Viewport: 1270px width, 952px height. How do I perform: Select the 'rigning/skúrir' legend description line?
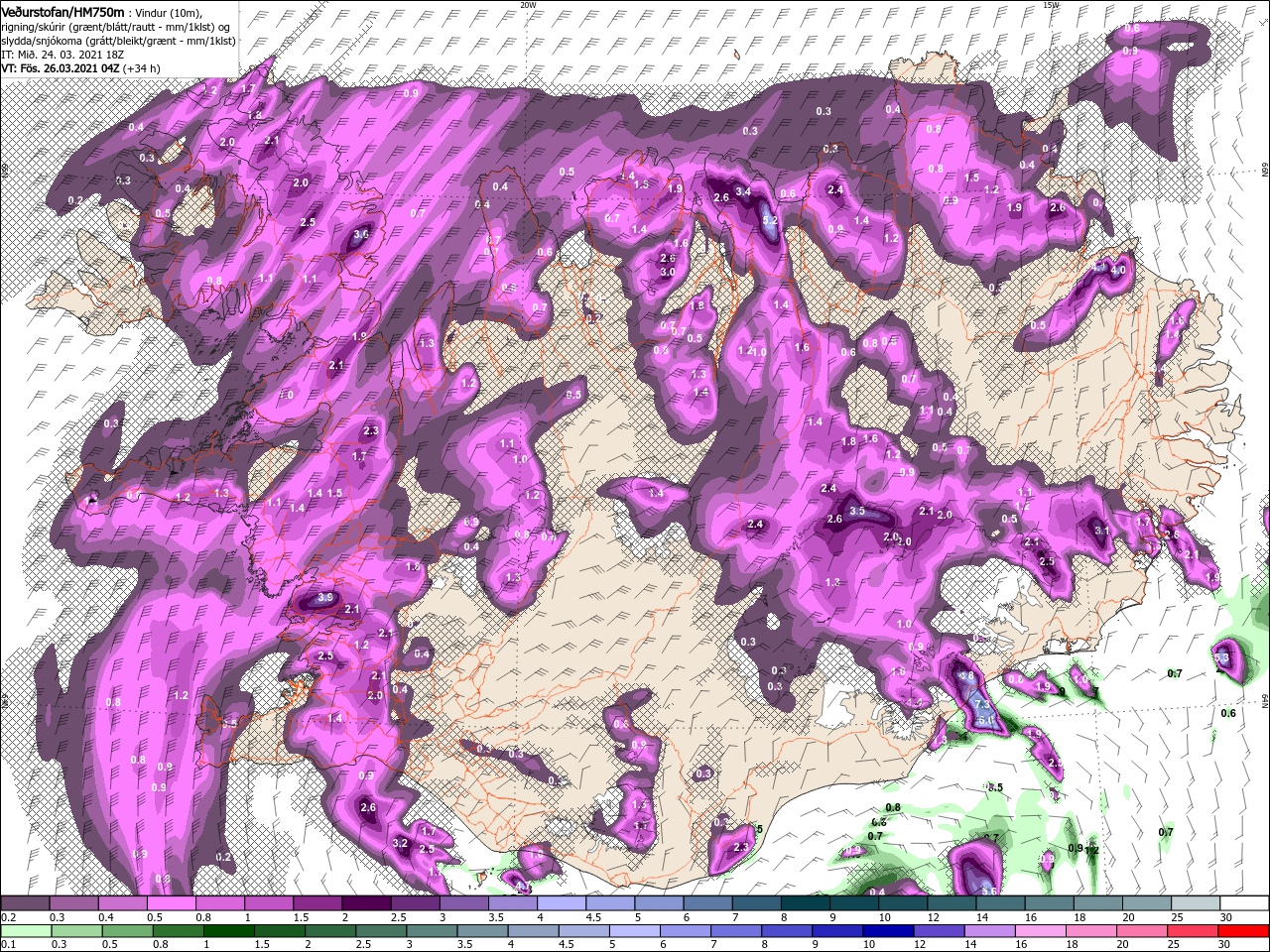click(x=117, y=26)
